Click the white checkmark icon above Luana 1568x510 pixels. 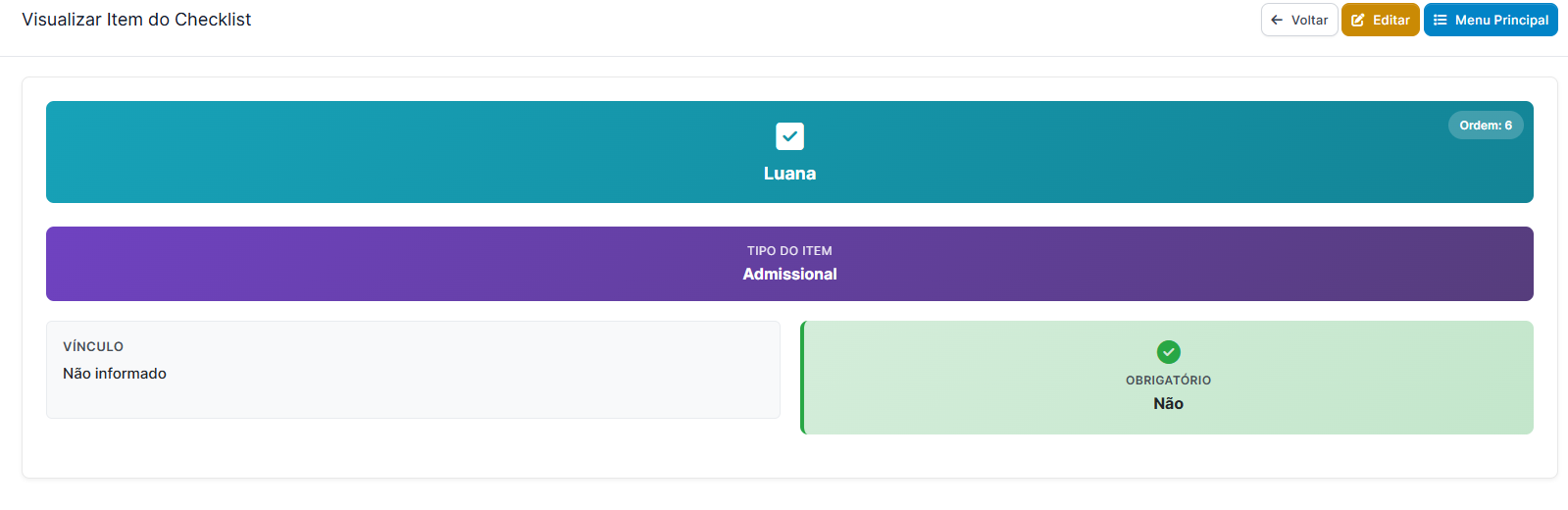(x=789, y=136)
